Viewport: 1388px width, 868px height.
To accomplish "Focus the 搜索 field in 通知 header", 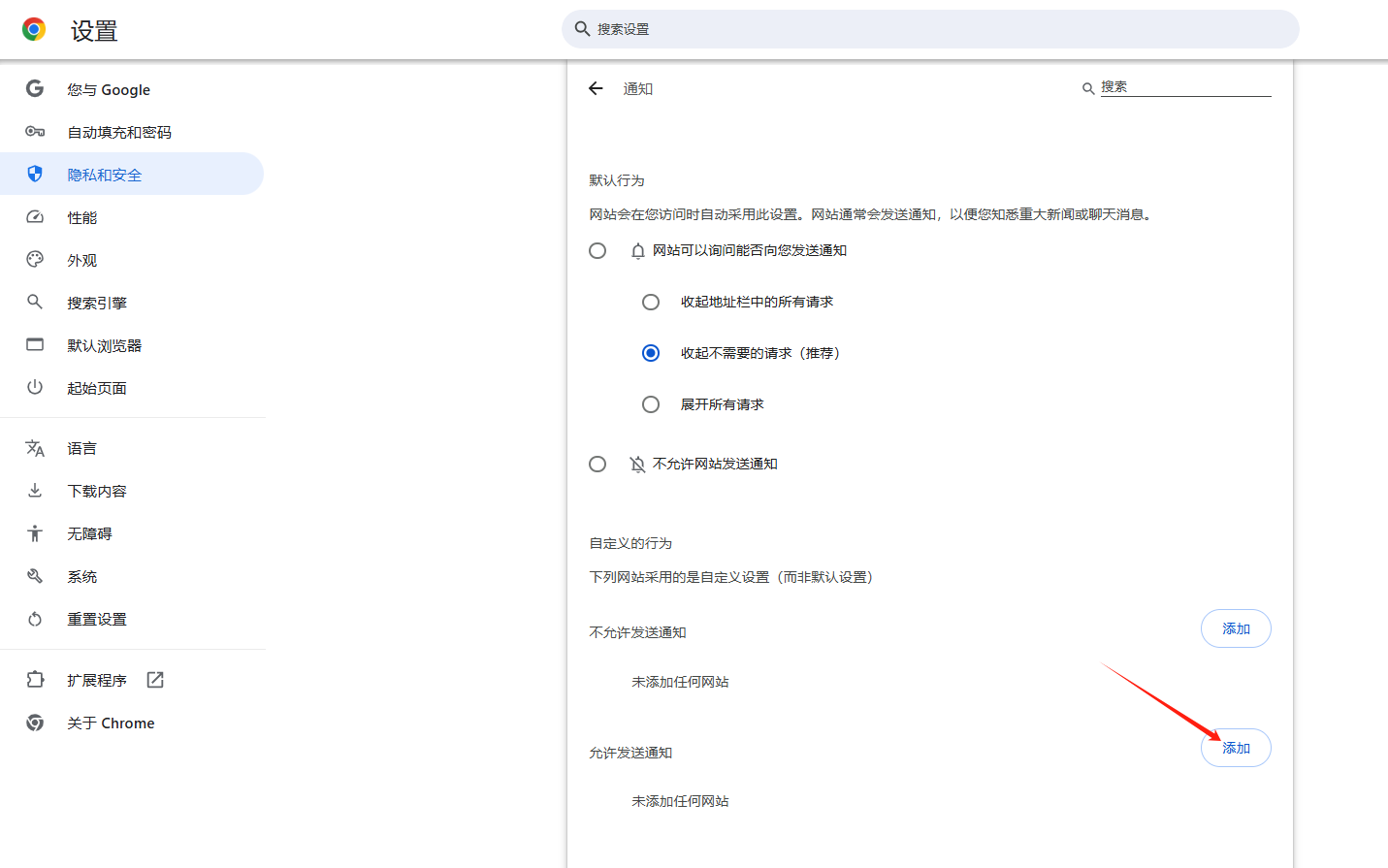I will 1185,87.
